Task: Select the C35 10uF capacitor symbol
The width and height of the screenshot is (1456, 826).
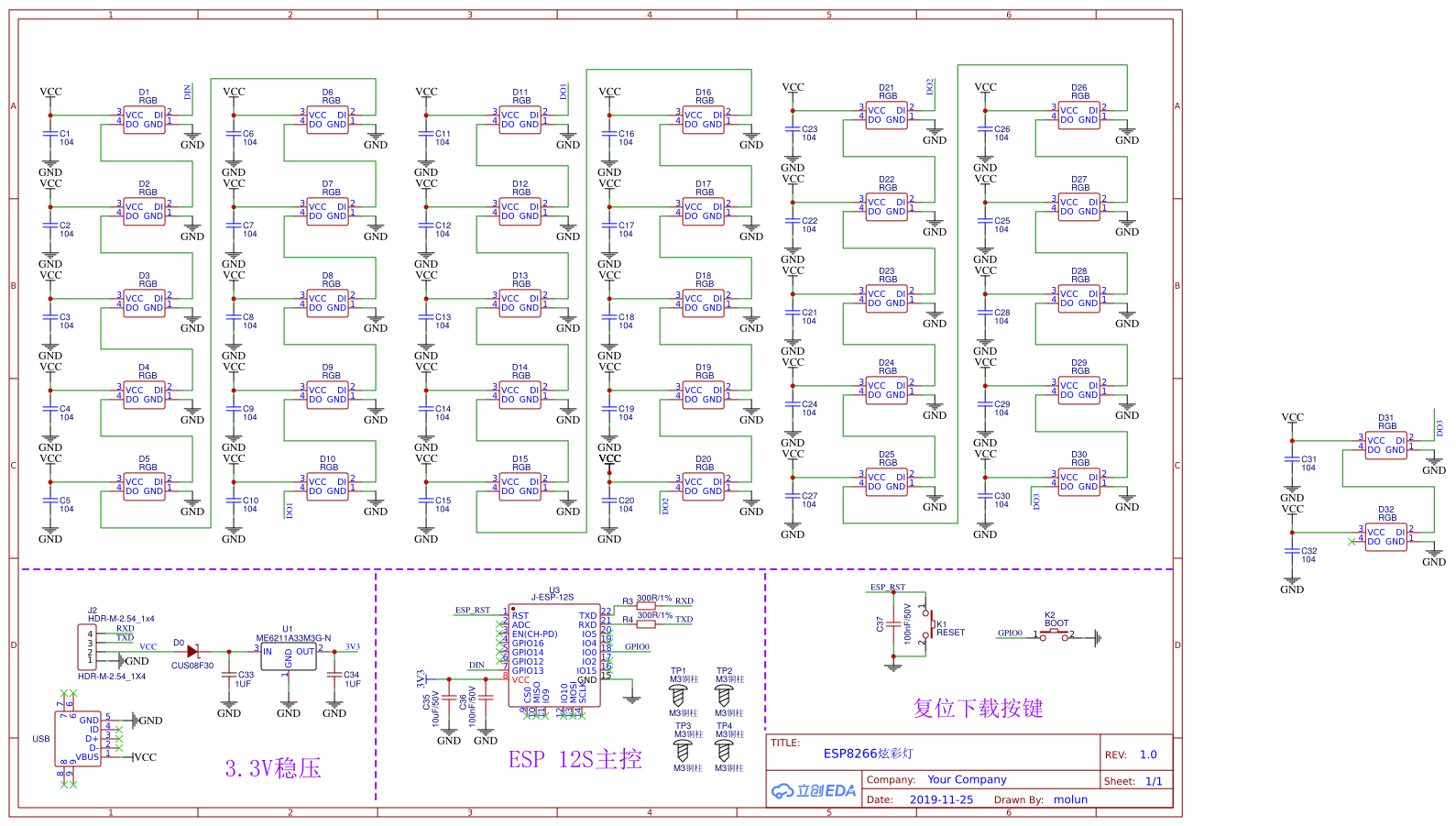Action: coord(449,698)
